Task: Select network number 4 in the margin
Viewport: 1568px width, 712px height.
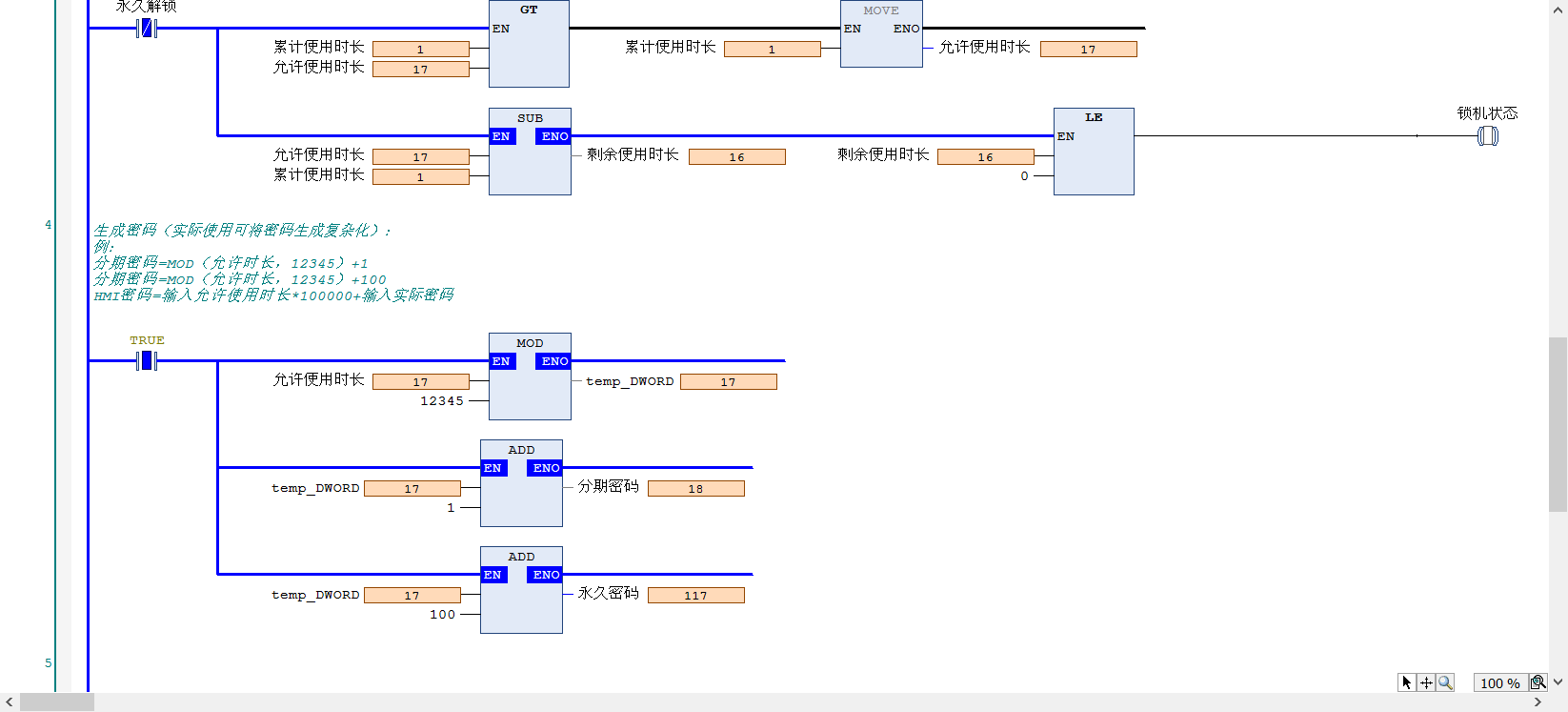Action: pos(49,225)
